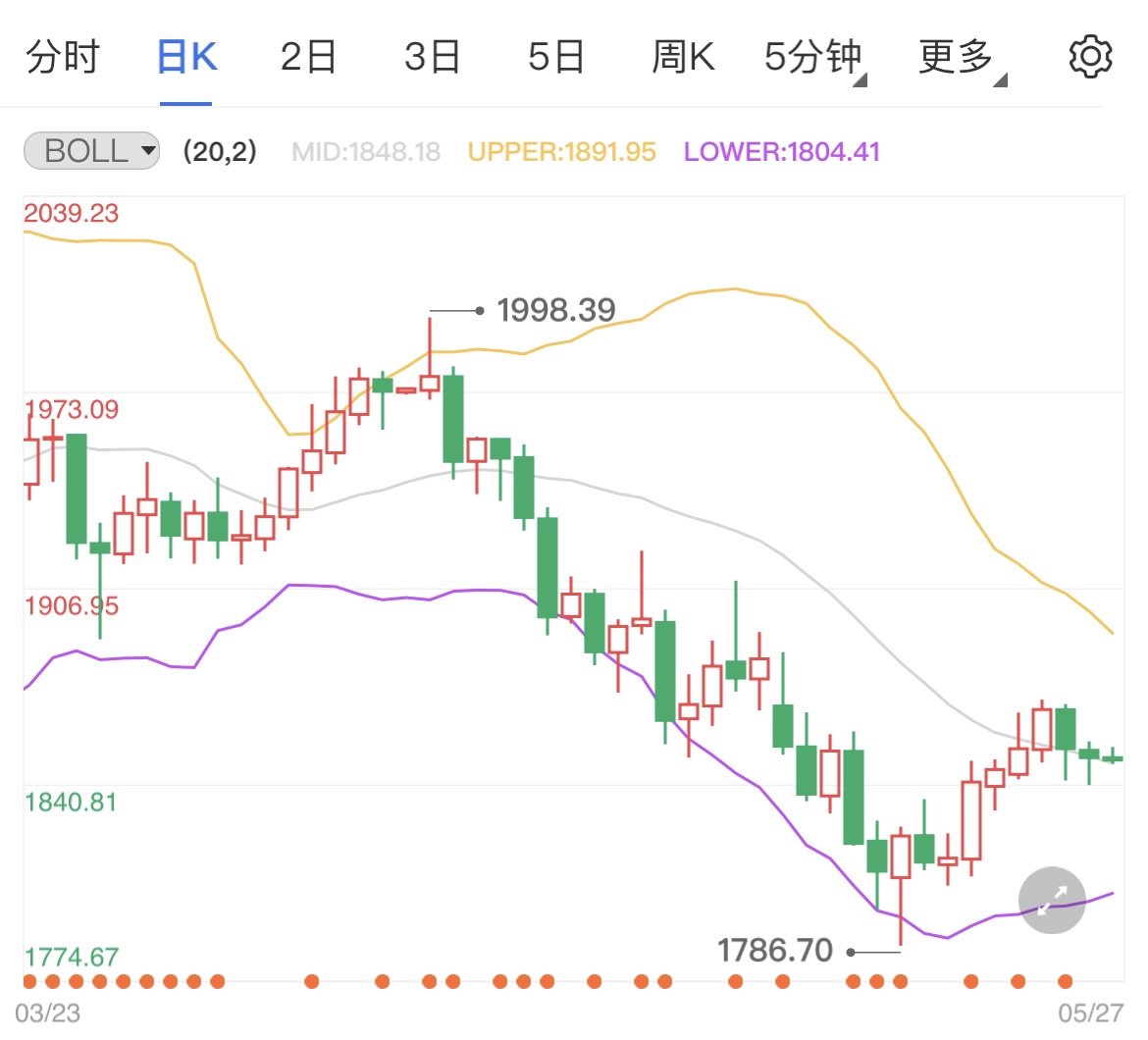This screenshot has height=1040, width=1148.
Task: Select the 3日 chart view
Action: click(432, 57)
